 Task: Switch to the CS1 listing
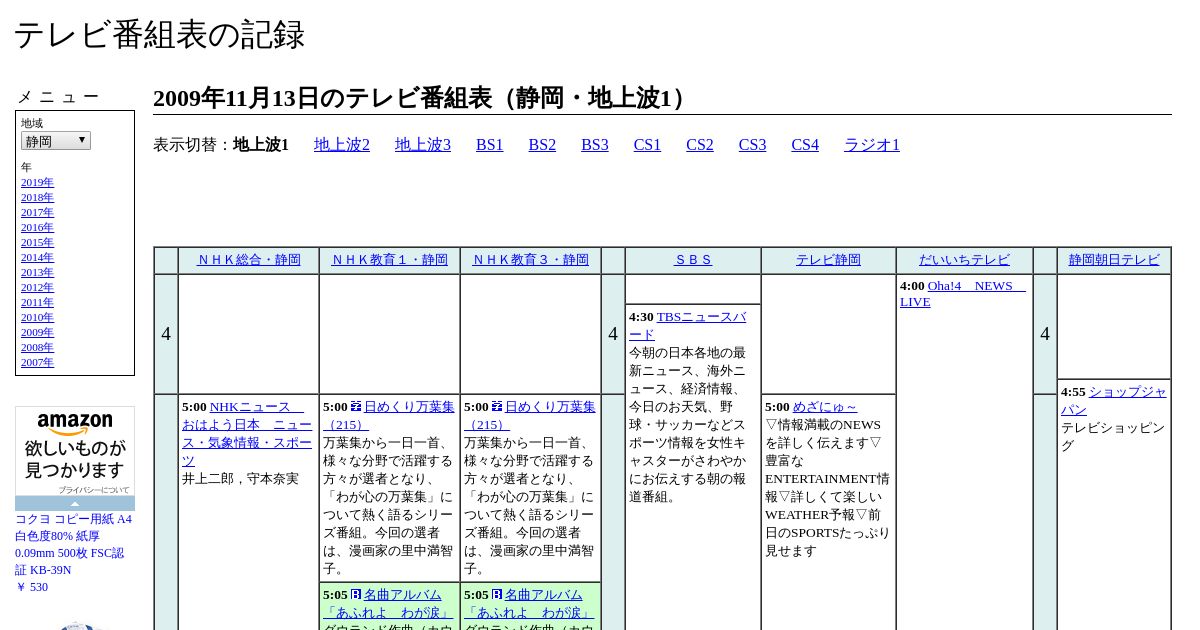(x=647, y=145)
